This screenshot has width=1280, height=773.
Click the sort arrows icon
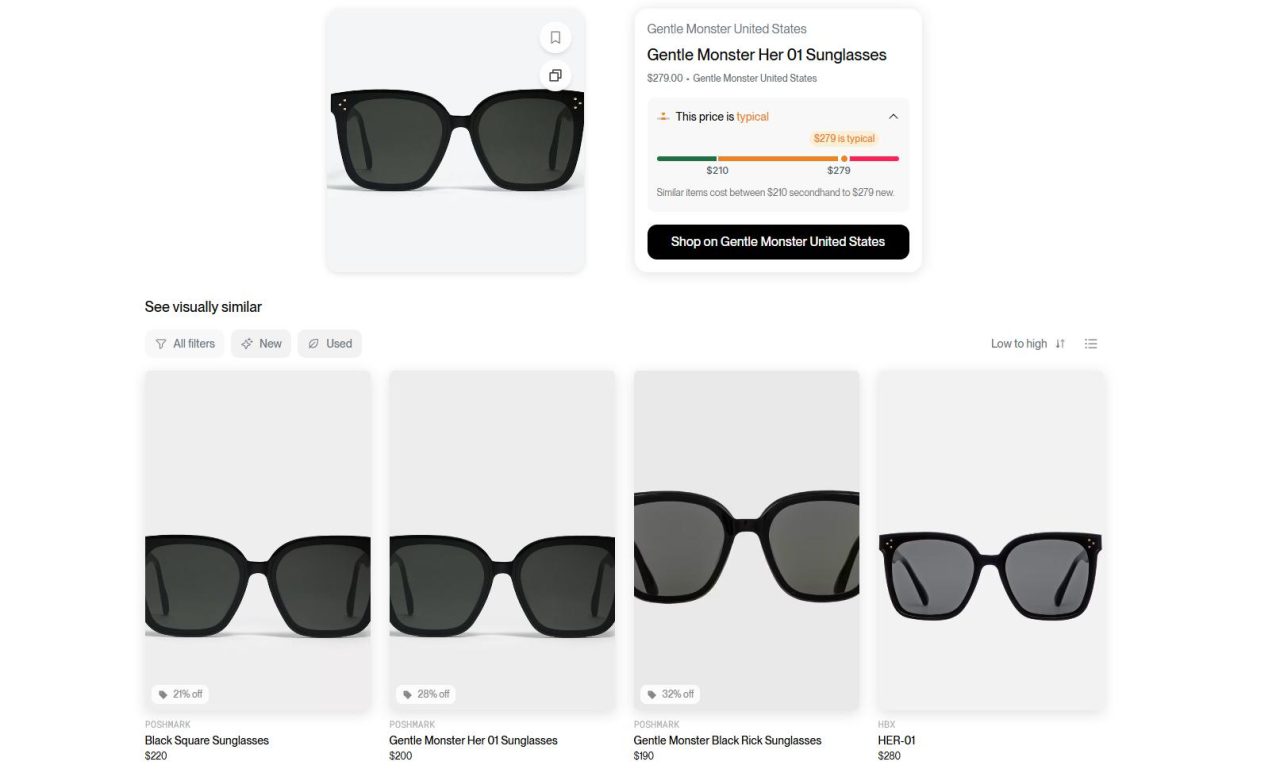click(1060, 344)
